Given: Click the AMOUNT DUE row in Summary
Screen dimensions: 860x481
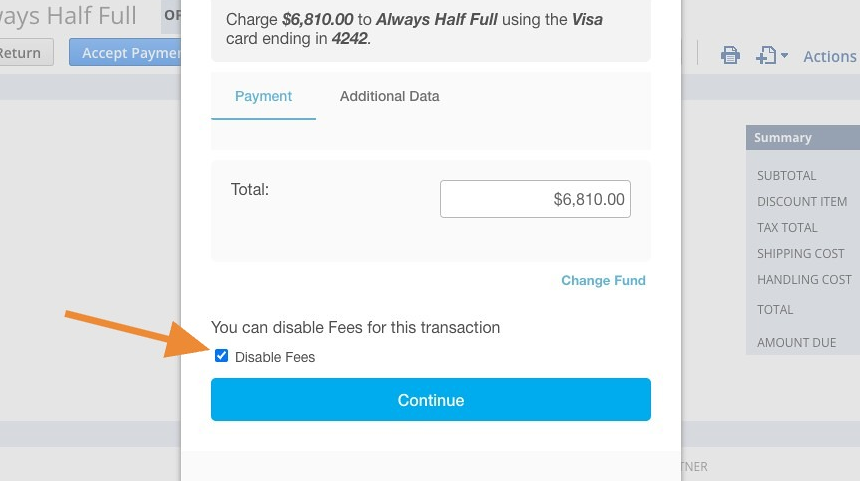Looking at the screenshot, I should [803, 342].
